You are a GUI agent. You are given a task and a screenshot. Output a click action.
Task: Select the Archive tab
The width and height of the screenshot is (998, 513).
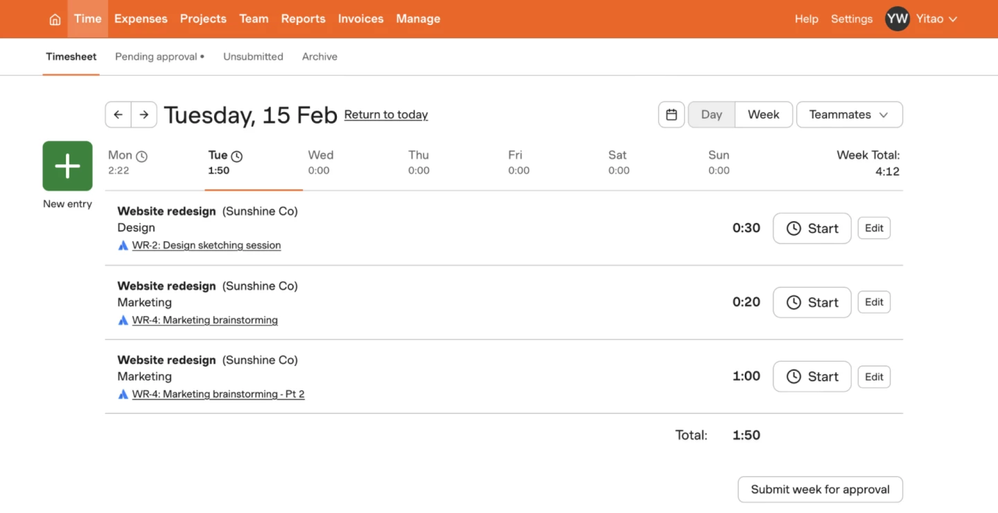[320, 57]
